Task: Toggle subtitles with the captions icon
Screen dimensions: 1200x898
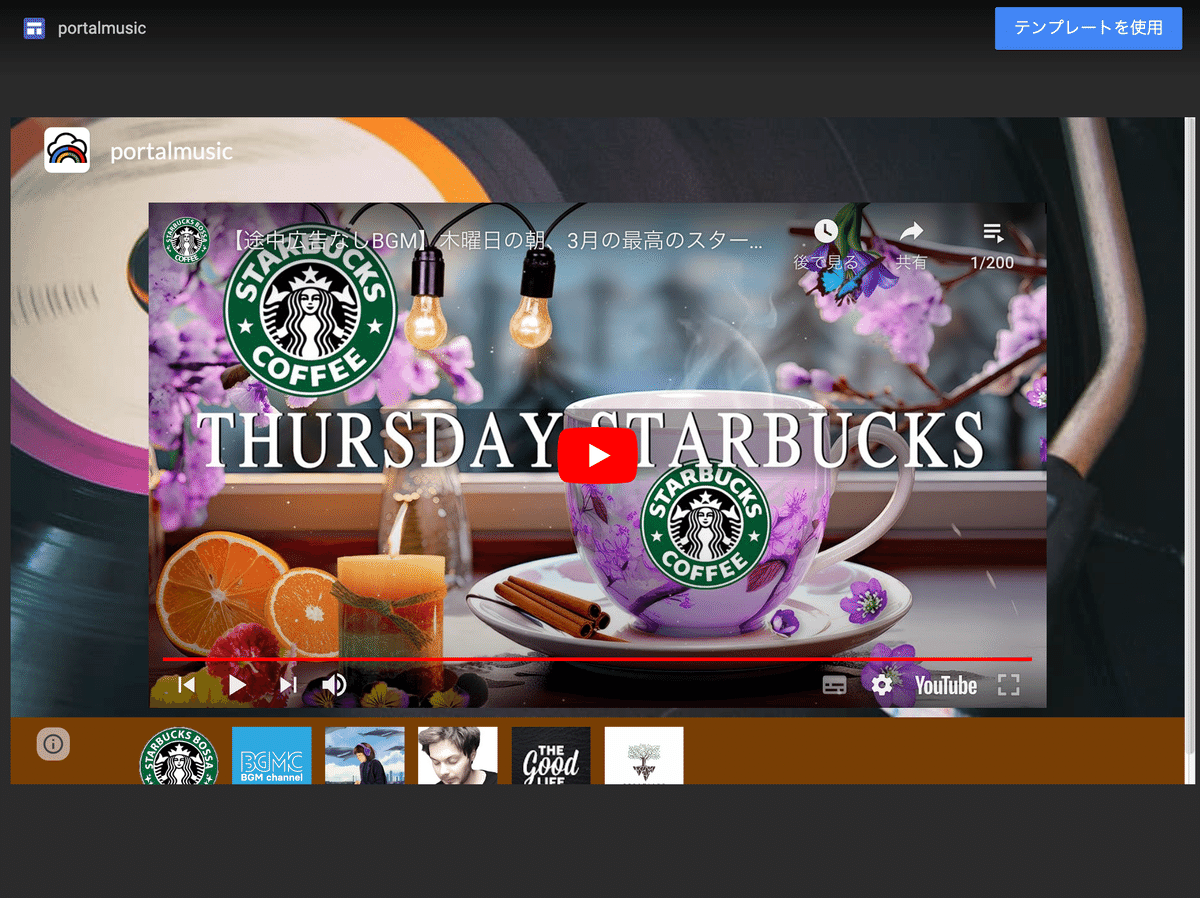Action: click(834, 685)
